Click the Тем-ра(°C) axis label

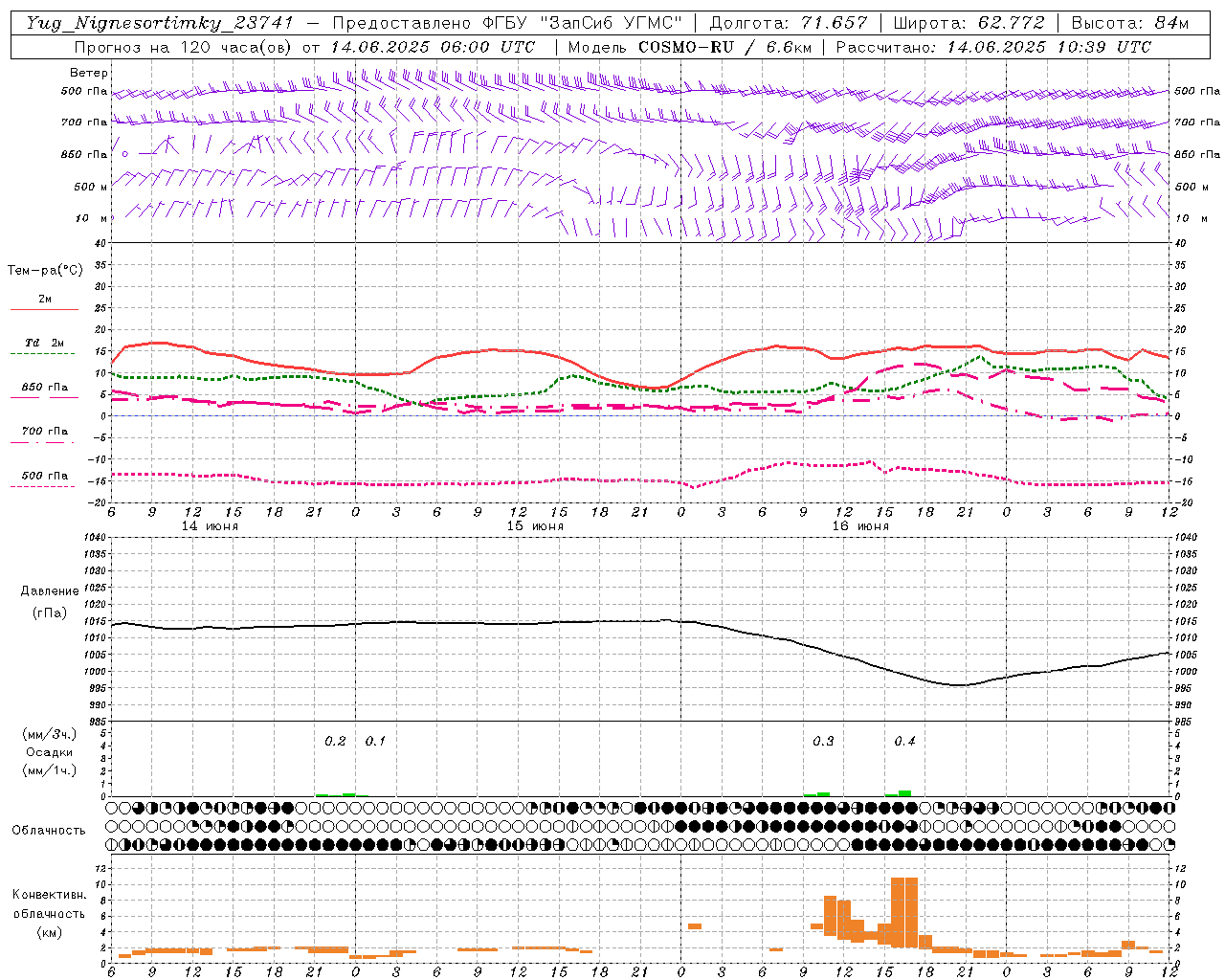[x=45, y=271]
